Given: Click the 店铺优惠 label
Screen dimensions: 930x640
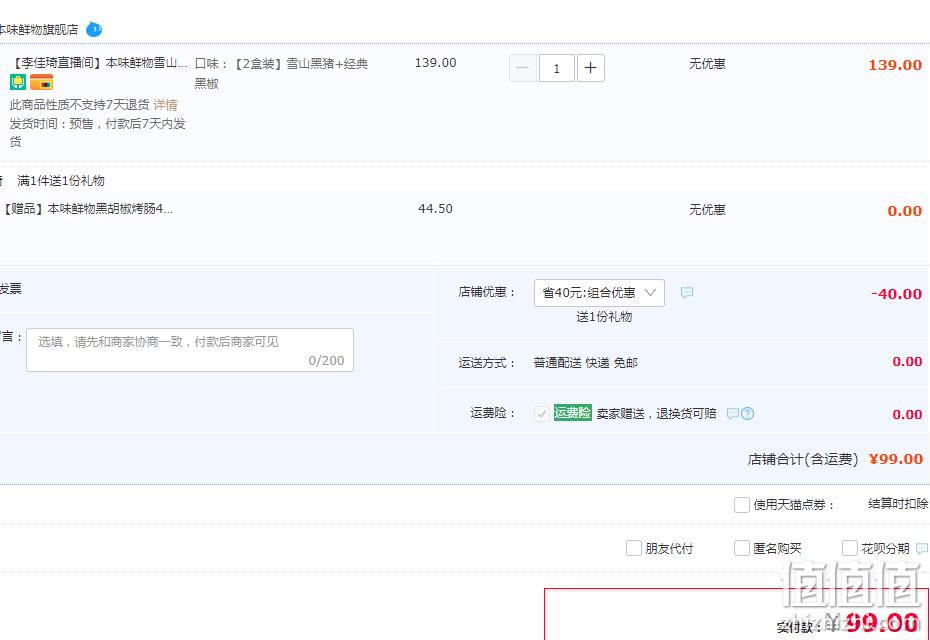Looking at the screenshot, I should [x=487, y=292].
